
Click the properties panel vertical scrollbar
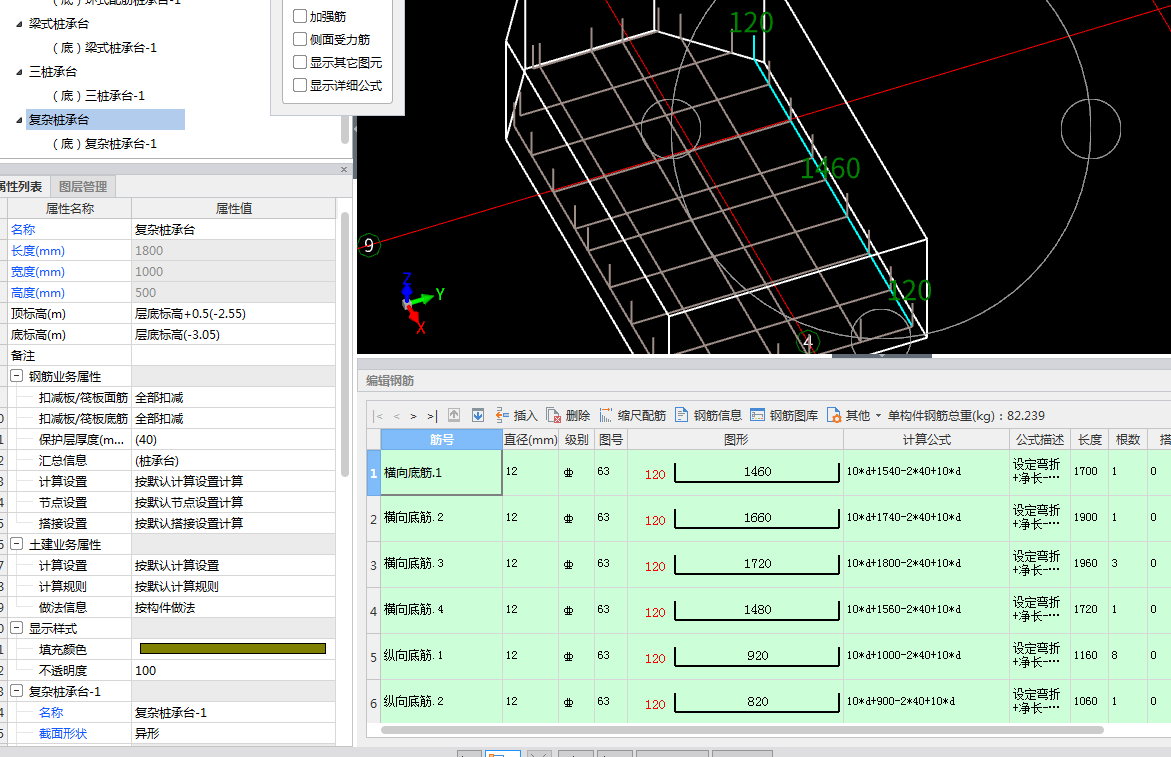pos(344,343)
